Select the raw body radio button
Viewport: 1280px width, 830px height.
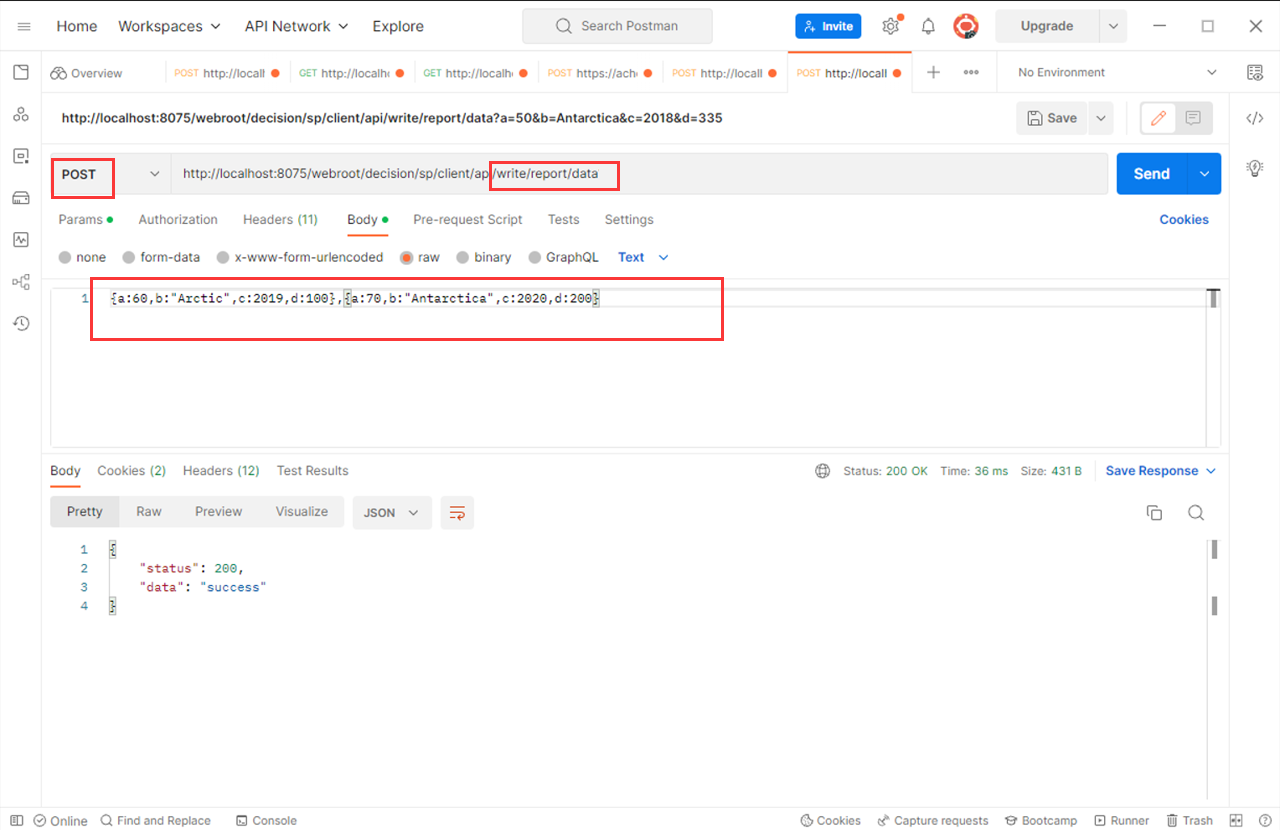click(x=407, y=257)
